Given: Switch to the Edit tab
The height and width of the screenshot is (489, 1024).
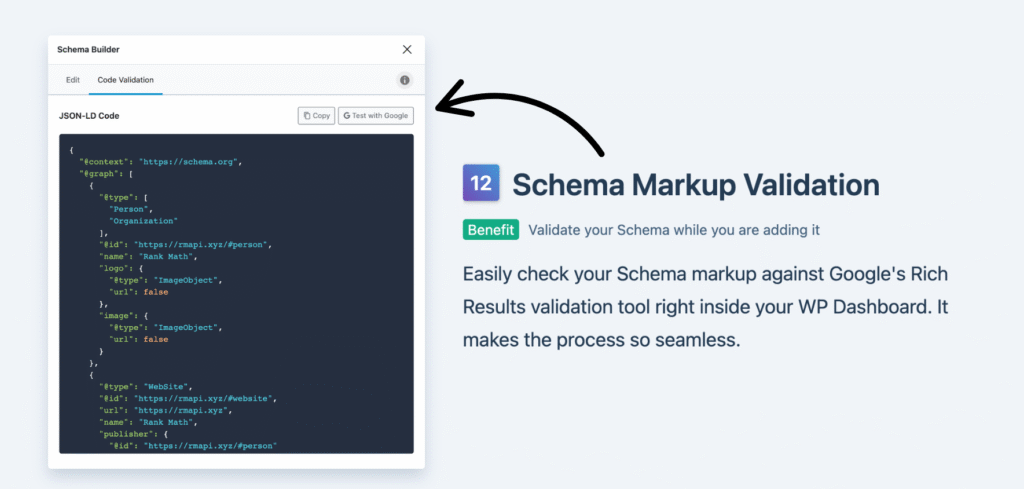Looking at the screenshot, I should click(73, 80).
